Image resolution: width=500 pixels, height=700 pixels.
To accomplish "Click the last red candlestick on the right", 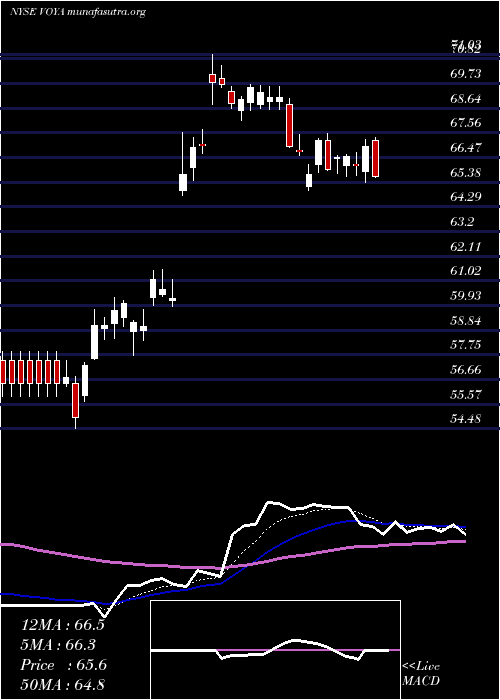I will click(x=375, y=158).
